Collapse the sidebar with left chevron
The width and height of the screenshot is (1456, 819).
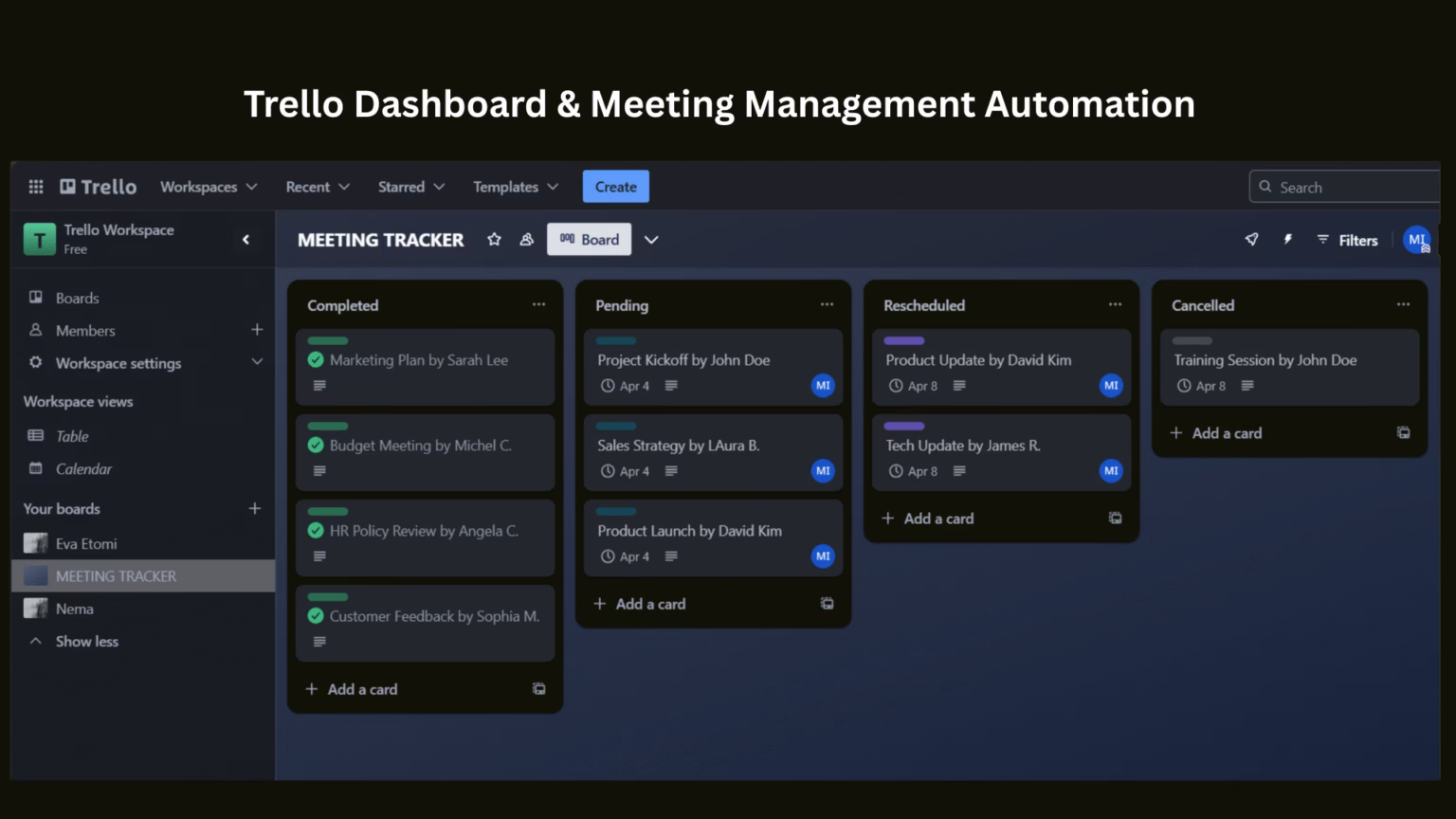246,239
